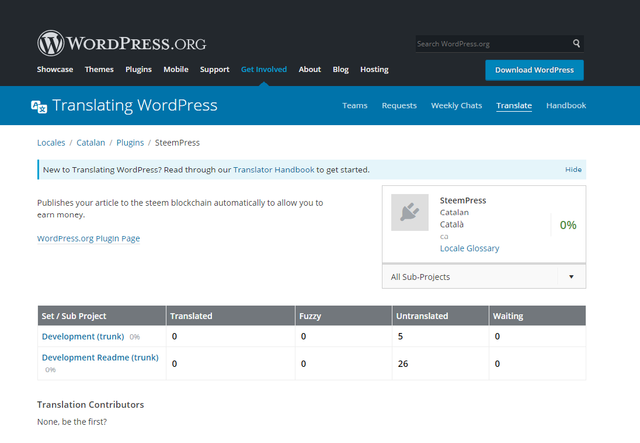Screen dimensions: 640x443
Task: Click the search magnifier icon
Action: (576, 43)
